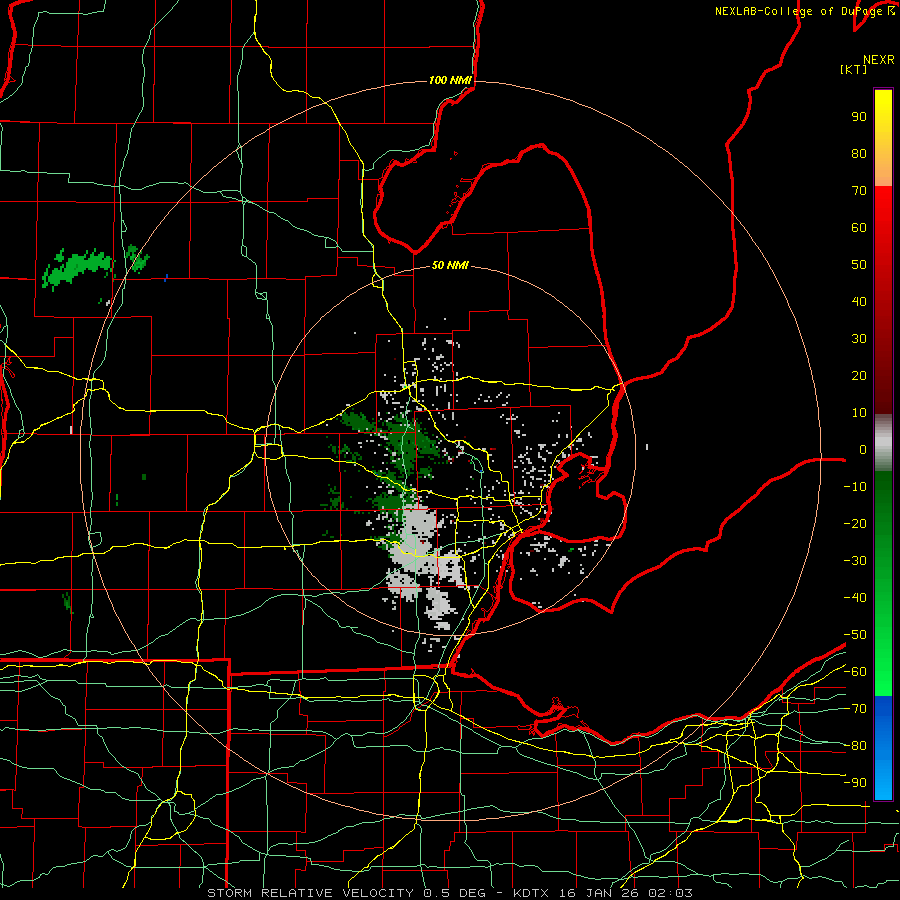Click the -20 scale label

[855, 523]
